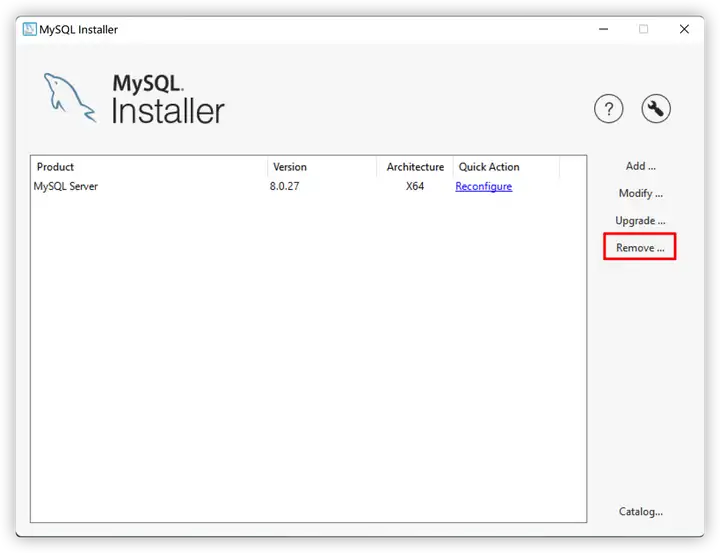Click the X64 architecture cell

[x=415, y=186]
